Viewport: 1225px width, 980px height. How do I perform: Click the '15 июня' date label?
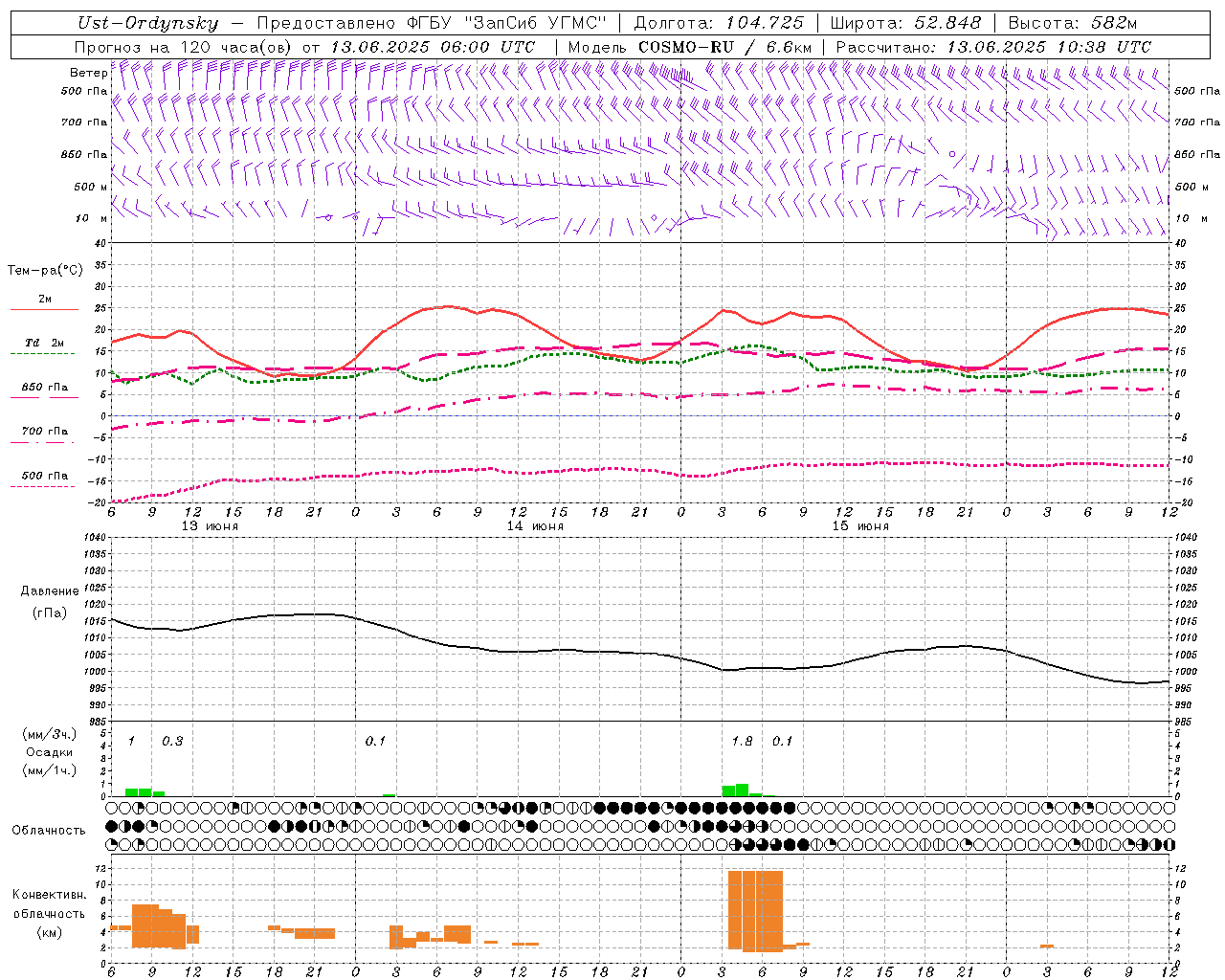coord(860,526)
